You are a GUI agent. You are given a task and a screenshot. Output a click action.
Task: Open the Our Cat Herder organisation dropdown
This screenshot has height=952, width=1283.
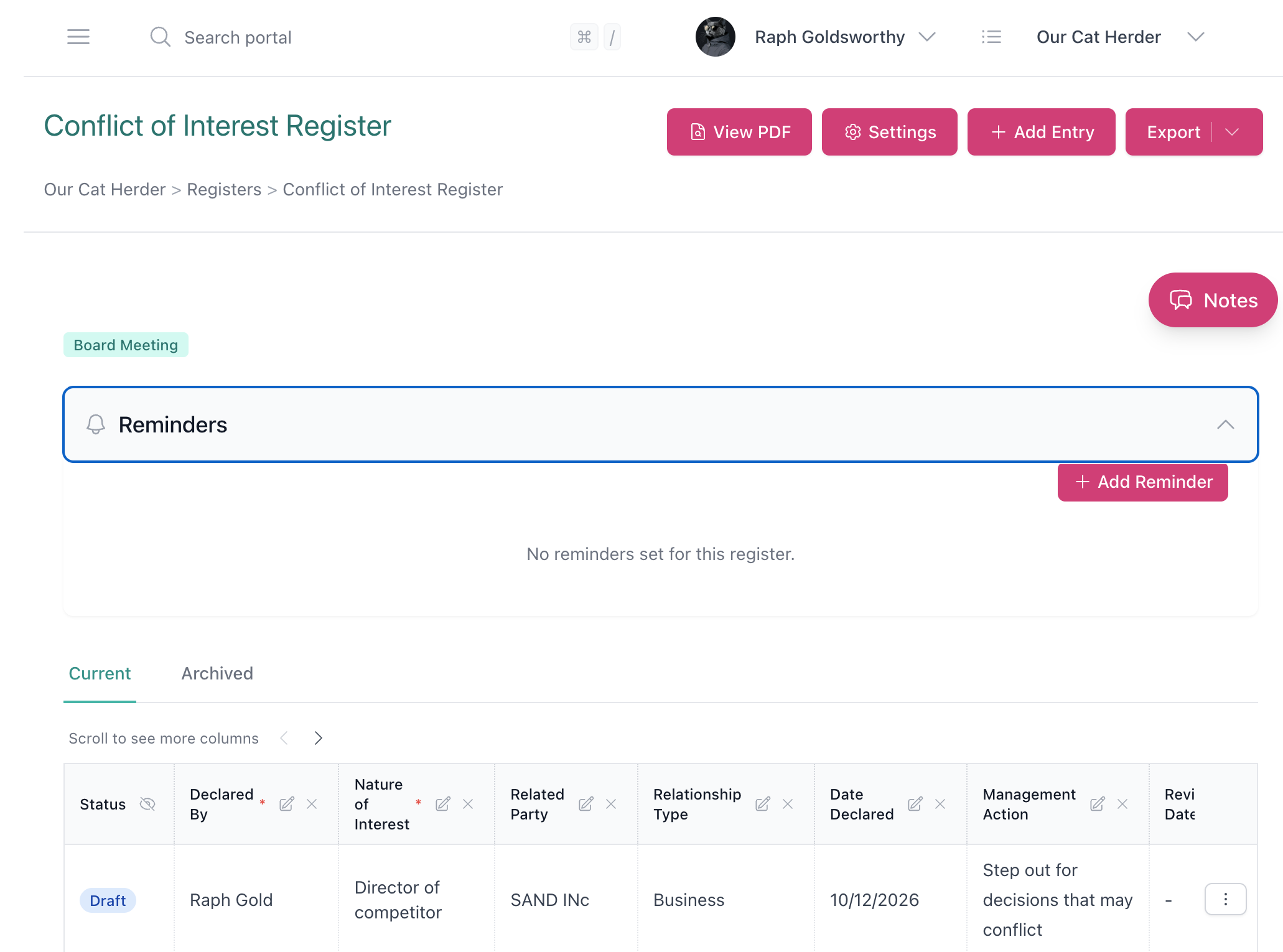point(1195,37)
